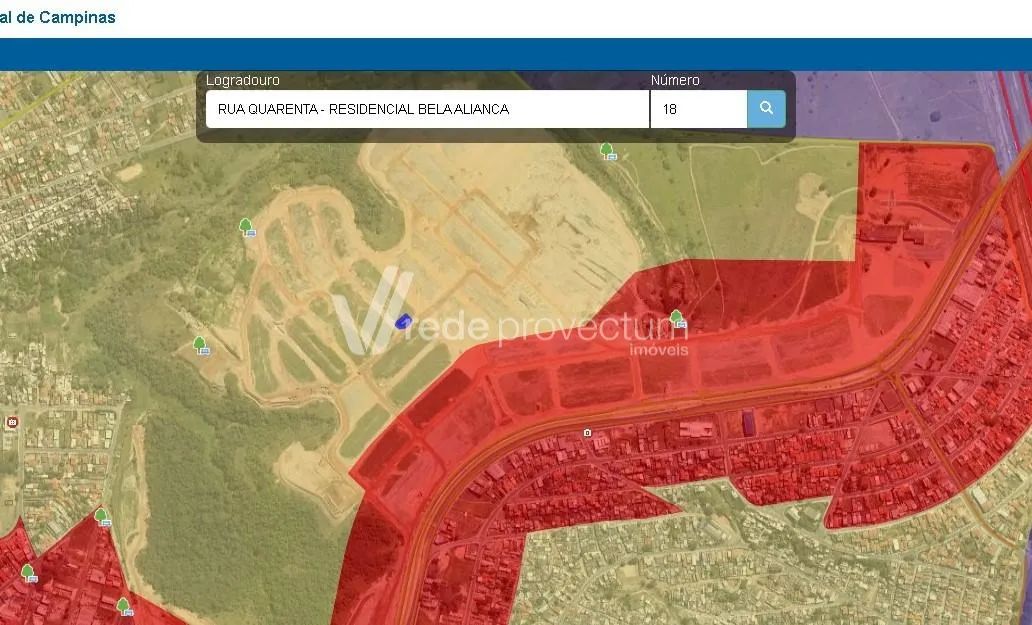Open tree marker inside red zone near imóveis
Screen dimensions: 1032x625
click(678, 319)
